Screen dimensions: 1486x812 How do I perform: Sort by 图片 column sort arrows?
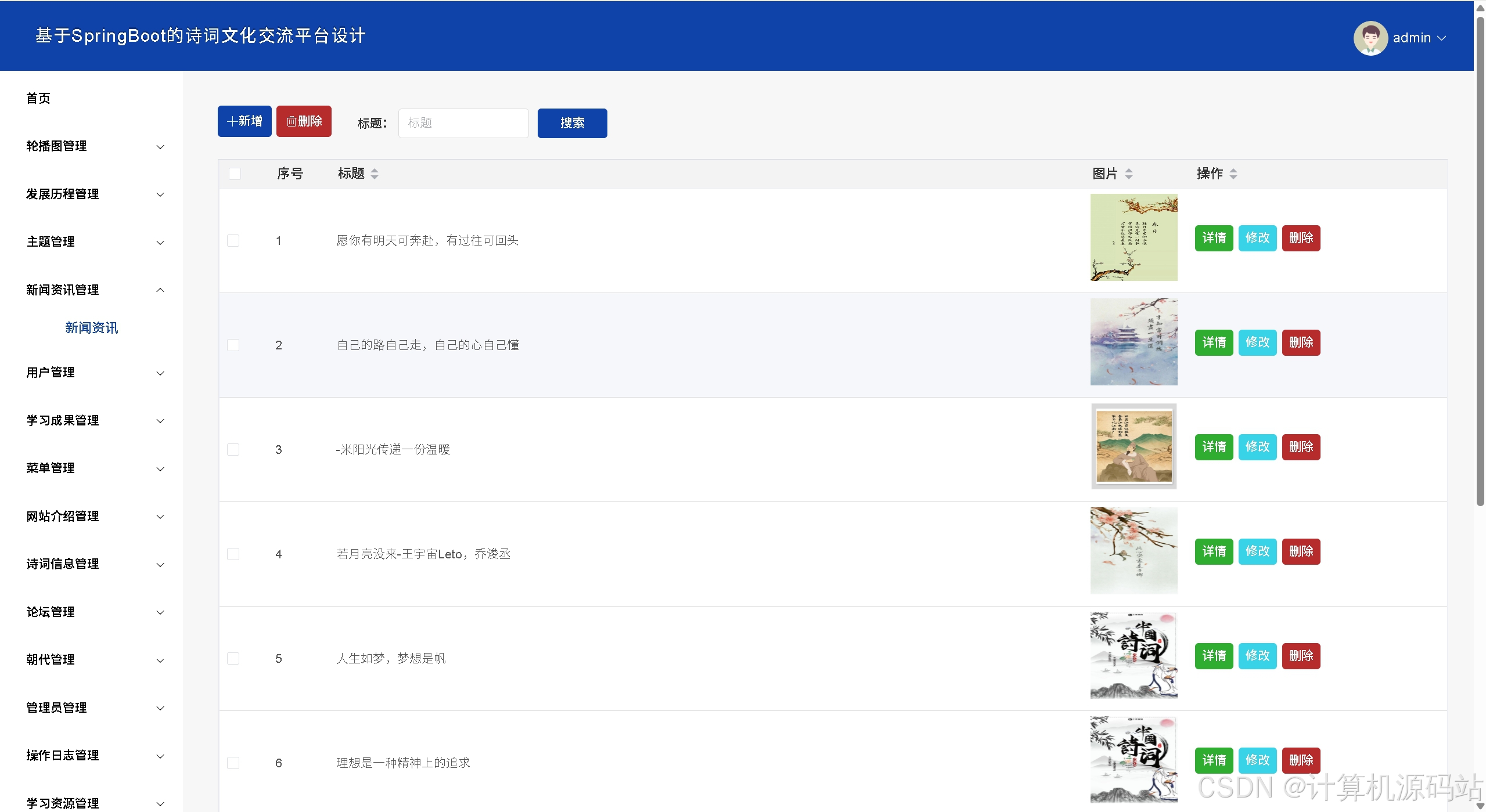coord(1129,174)
